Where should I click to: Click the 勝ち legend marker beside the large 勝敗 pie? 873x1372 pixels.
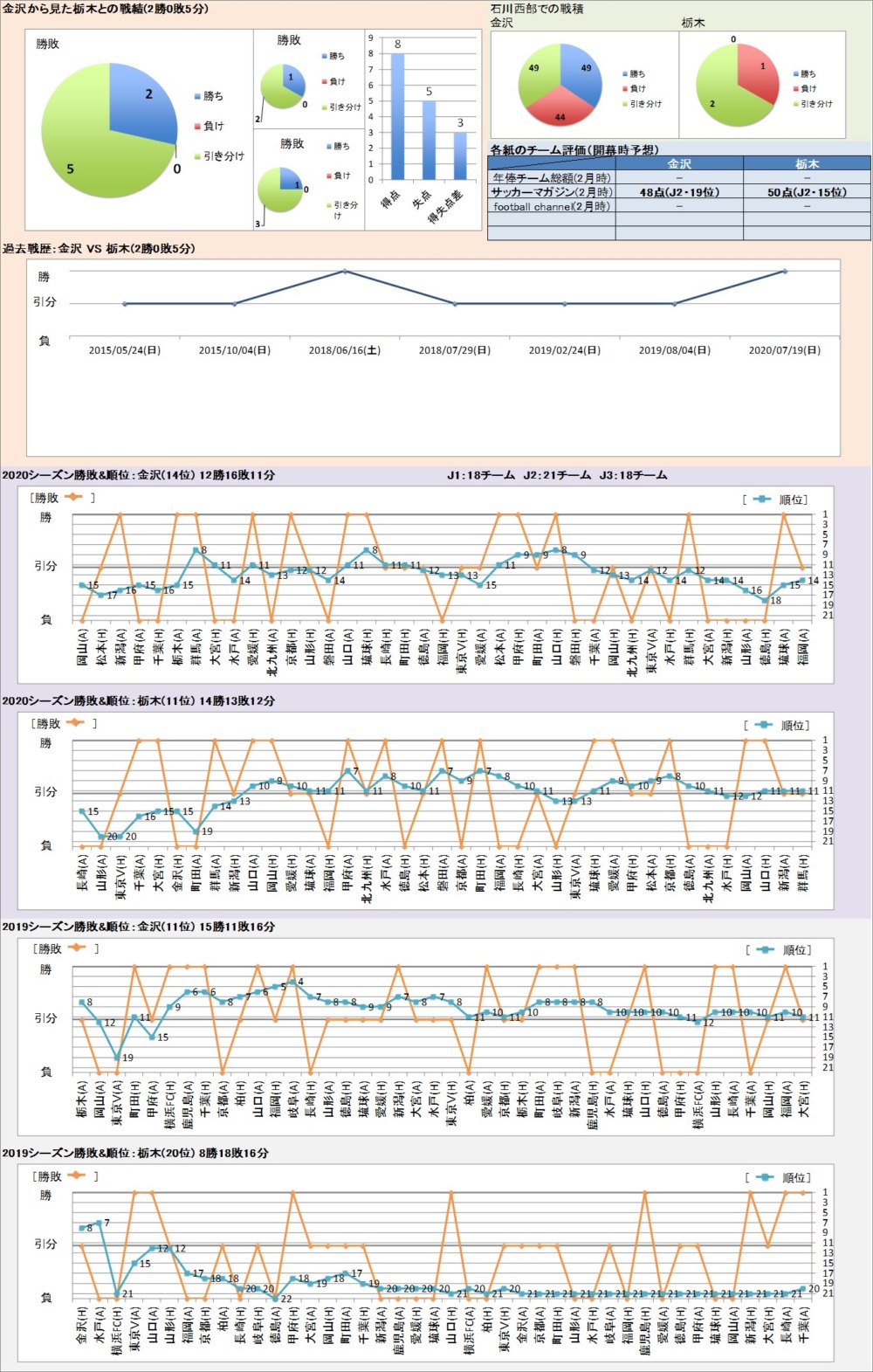pos(197,97)
